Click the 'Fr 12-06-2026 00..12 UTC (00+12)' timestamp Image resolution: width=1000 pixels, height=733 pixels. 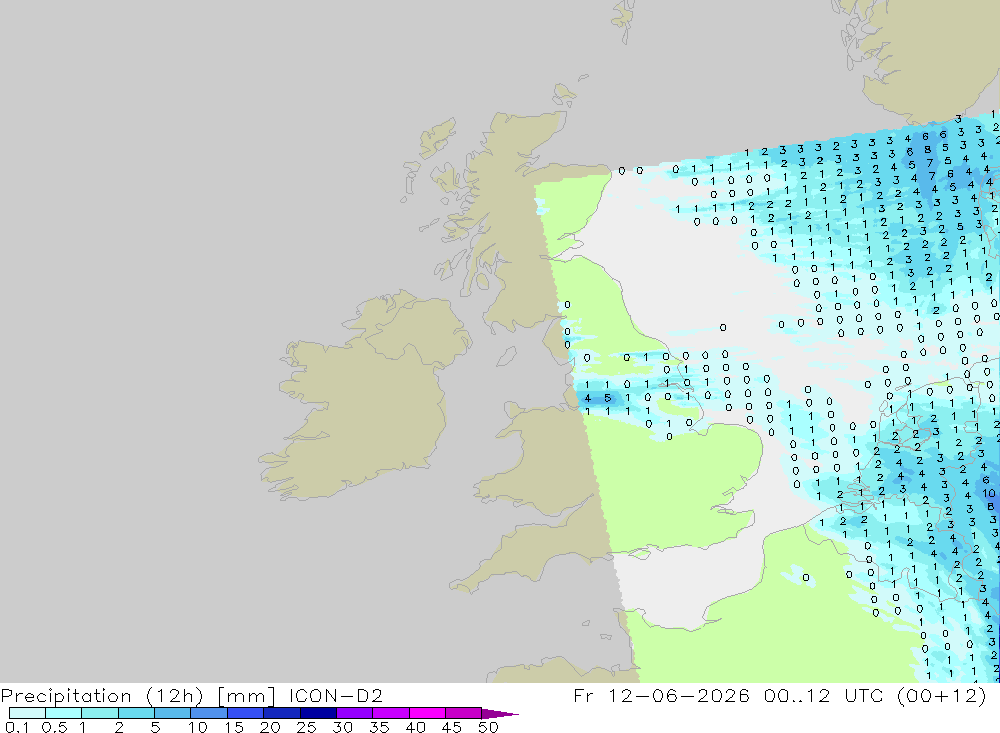click(x=779, y=695)
